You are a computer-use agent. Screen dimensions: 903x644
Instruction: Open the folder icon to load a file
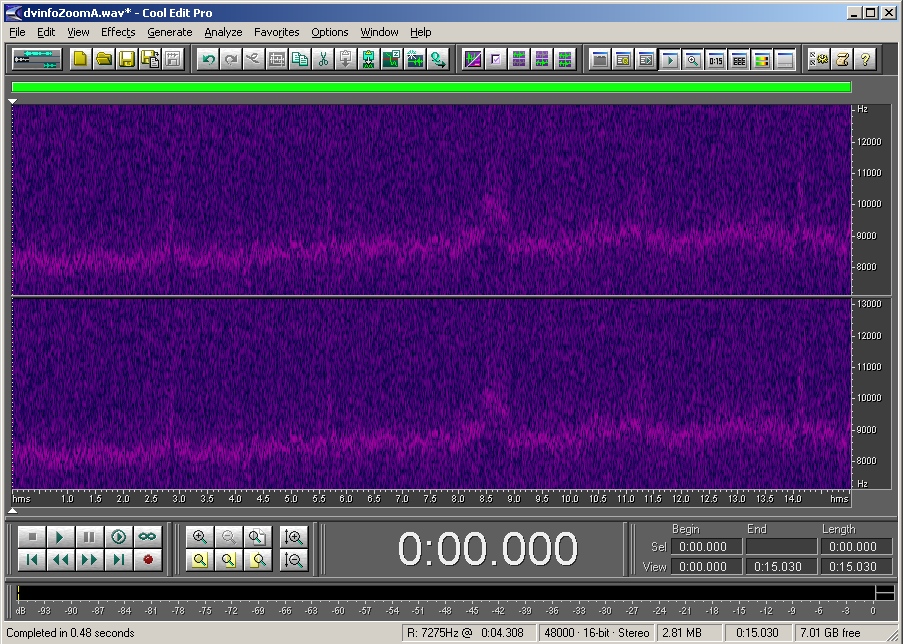click(104, 59)
